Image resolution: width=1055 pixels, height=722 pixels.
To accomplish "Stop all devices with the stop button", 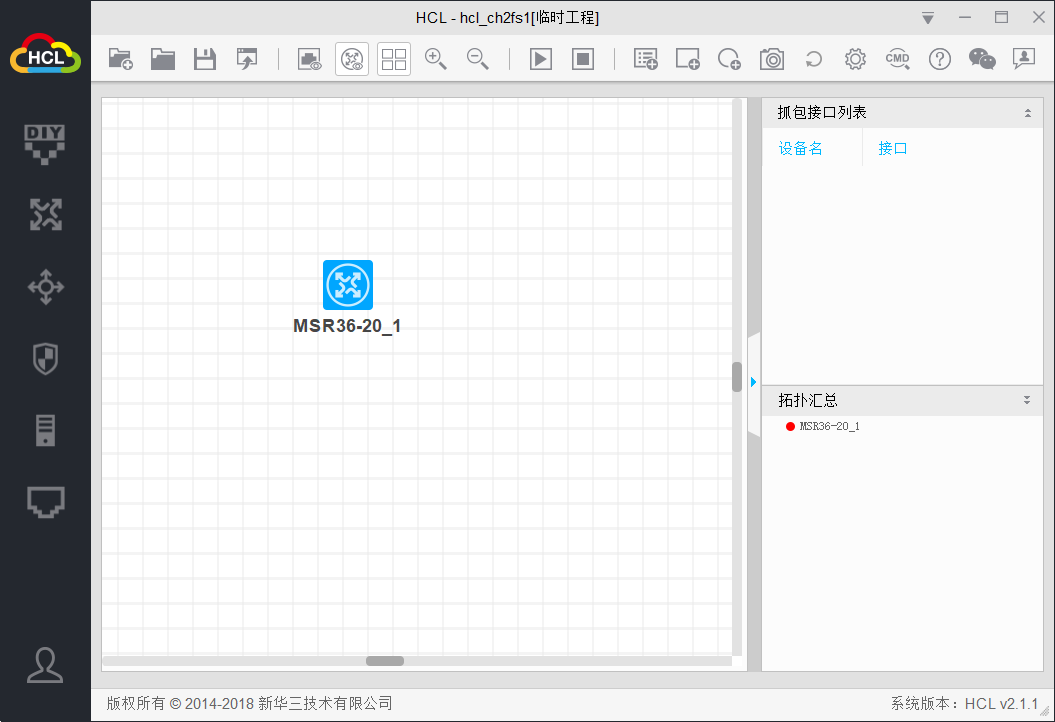I will click(583, 59).
